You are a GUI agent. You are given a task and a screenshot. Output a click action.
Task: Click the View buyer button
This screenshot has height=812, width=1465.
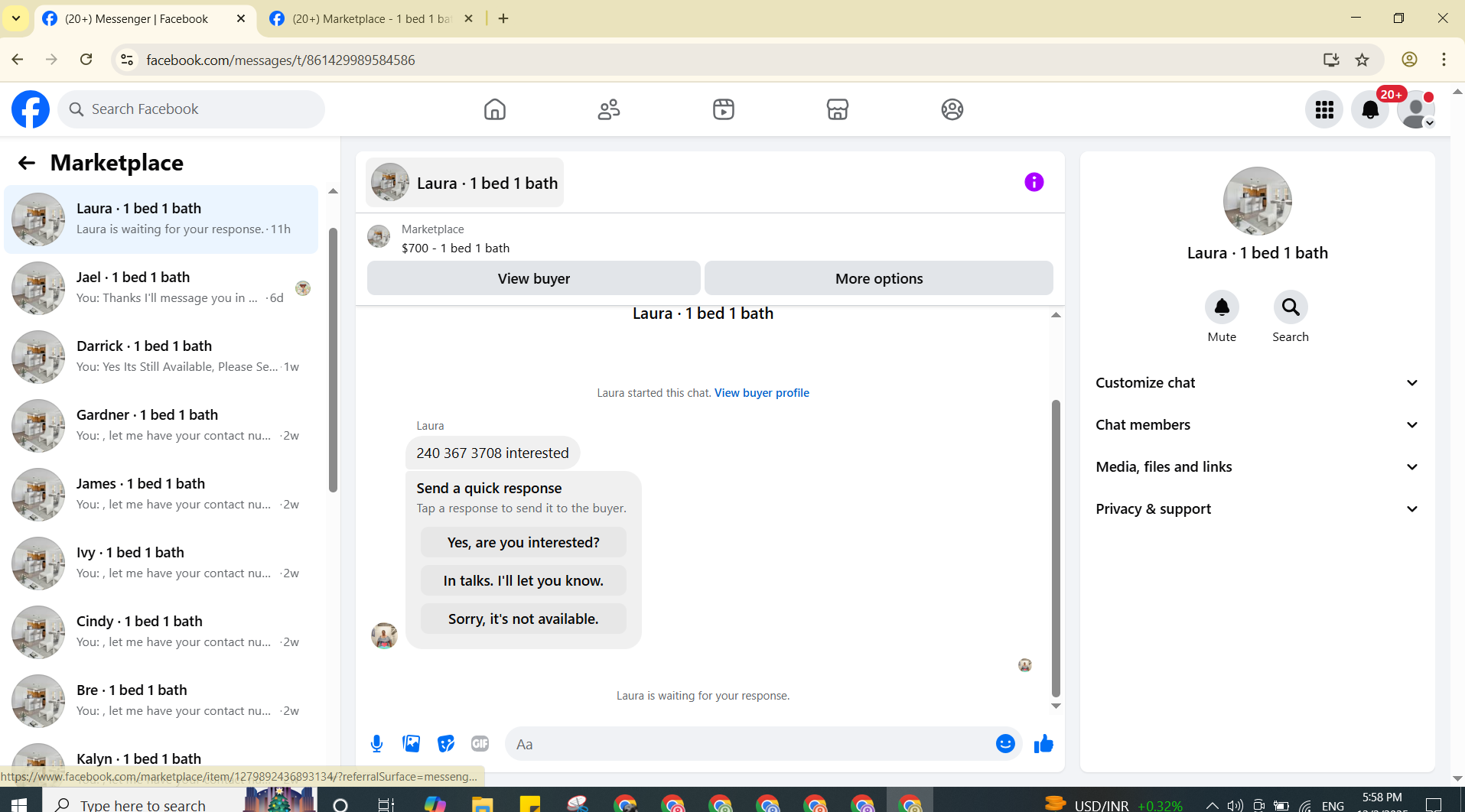534,278
